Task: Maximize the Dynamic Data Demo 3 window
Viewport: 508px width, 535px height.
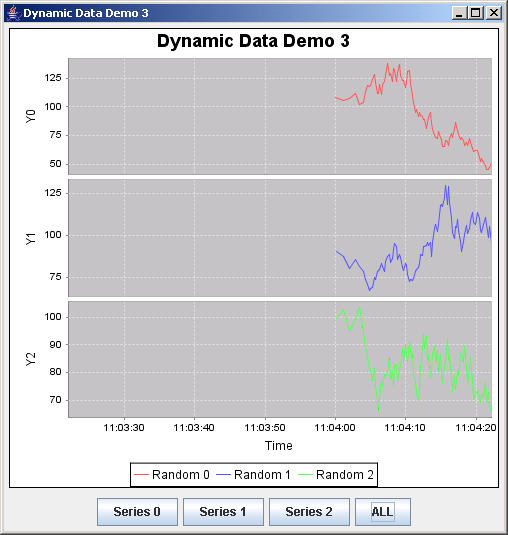Action: pos(476,13)
